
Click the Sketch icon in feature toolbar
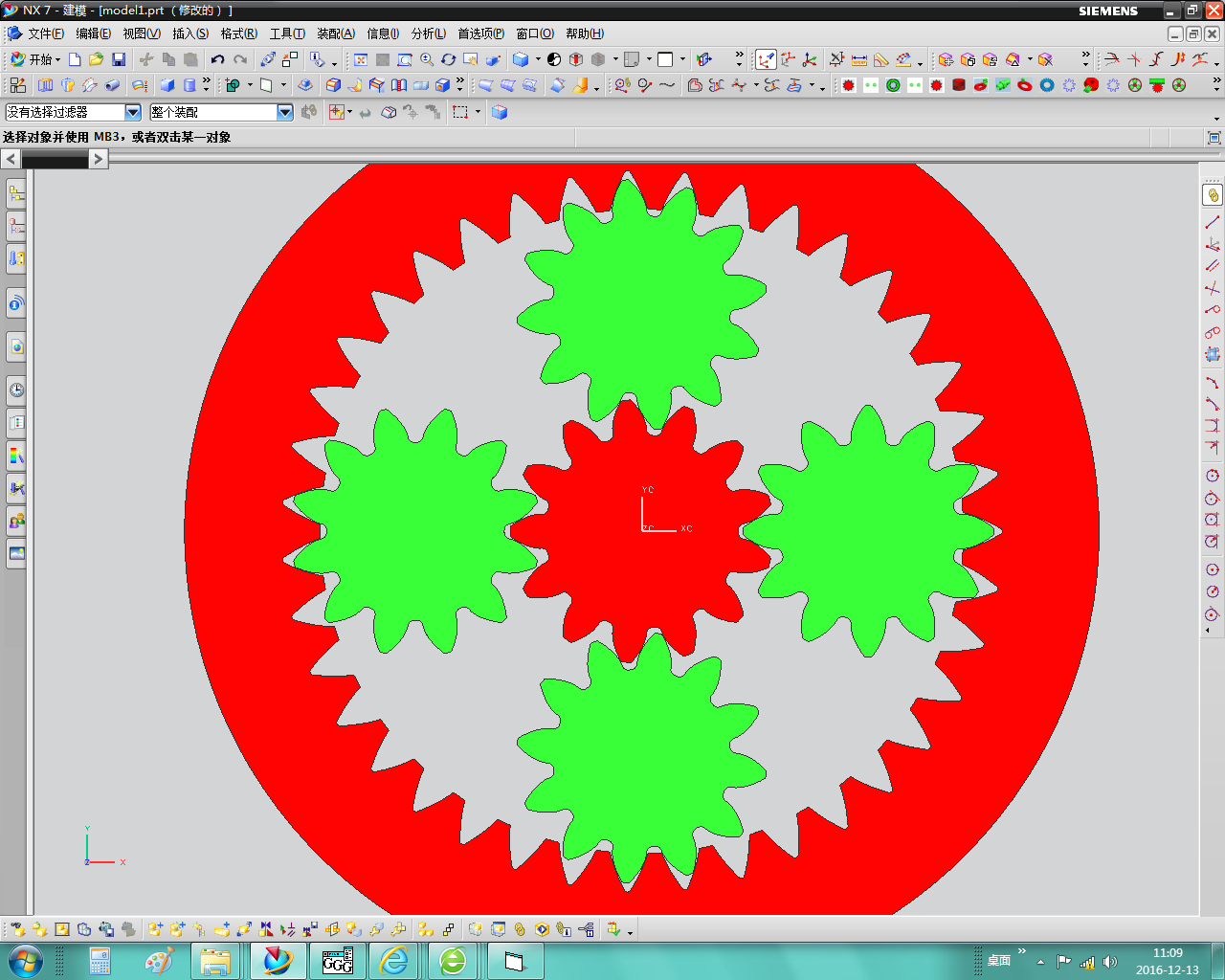pyautogui.click(x=17, y=85)
